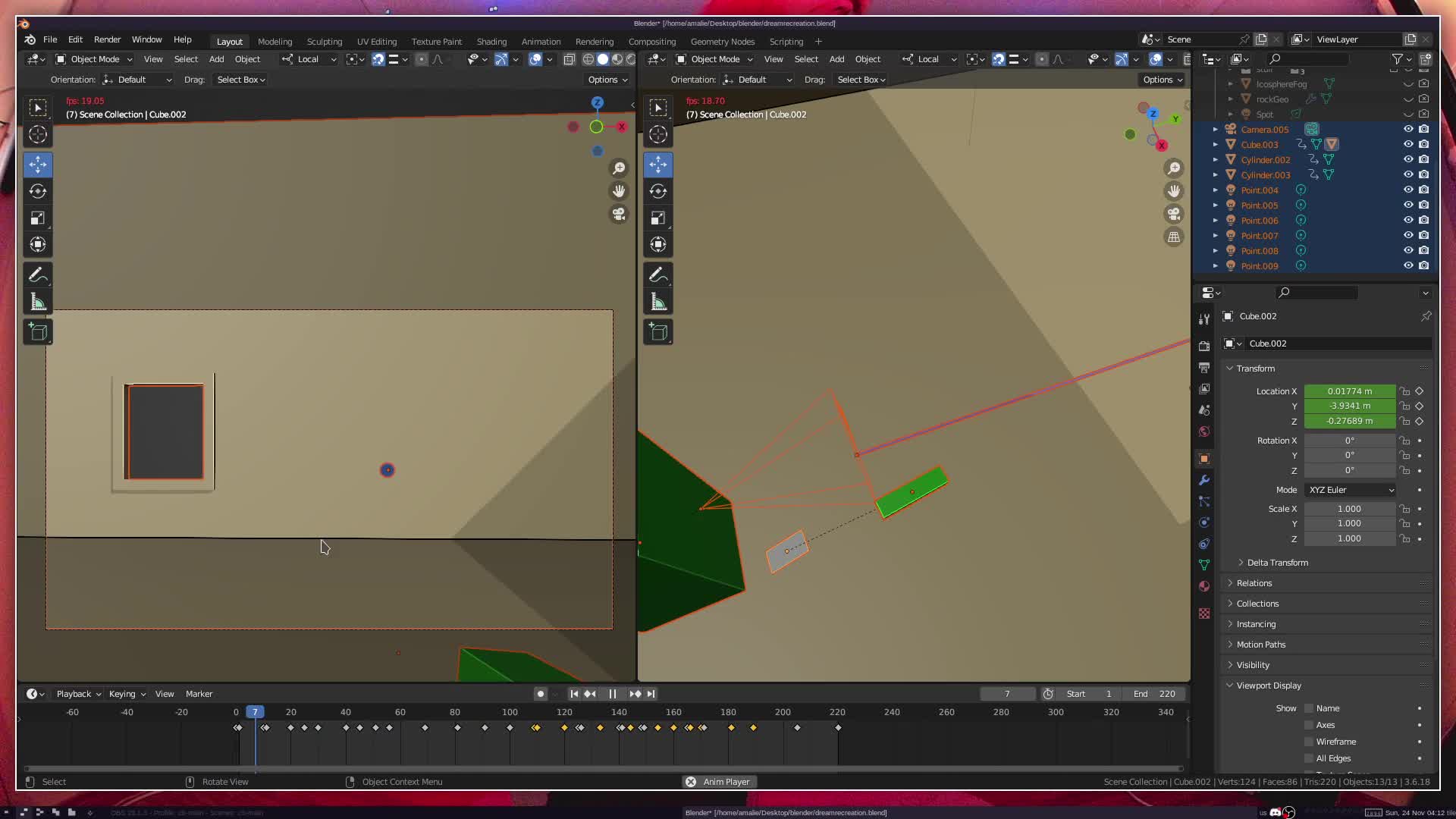This screenshot has width=1456, height=819.
Task: Enable the Wireframe viewport display checkbox
Action: pos(1309,742)
